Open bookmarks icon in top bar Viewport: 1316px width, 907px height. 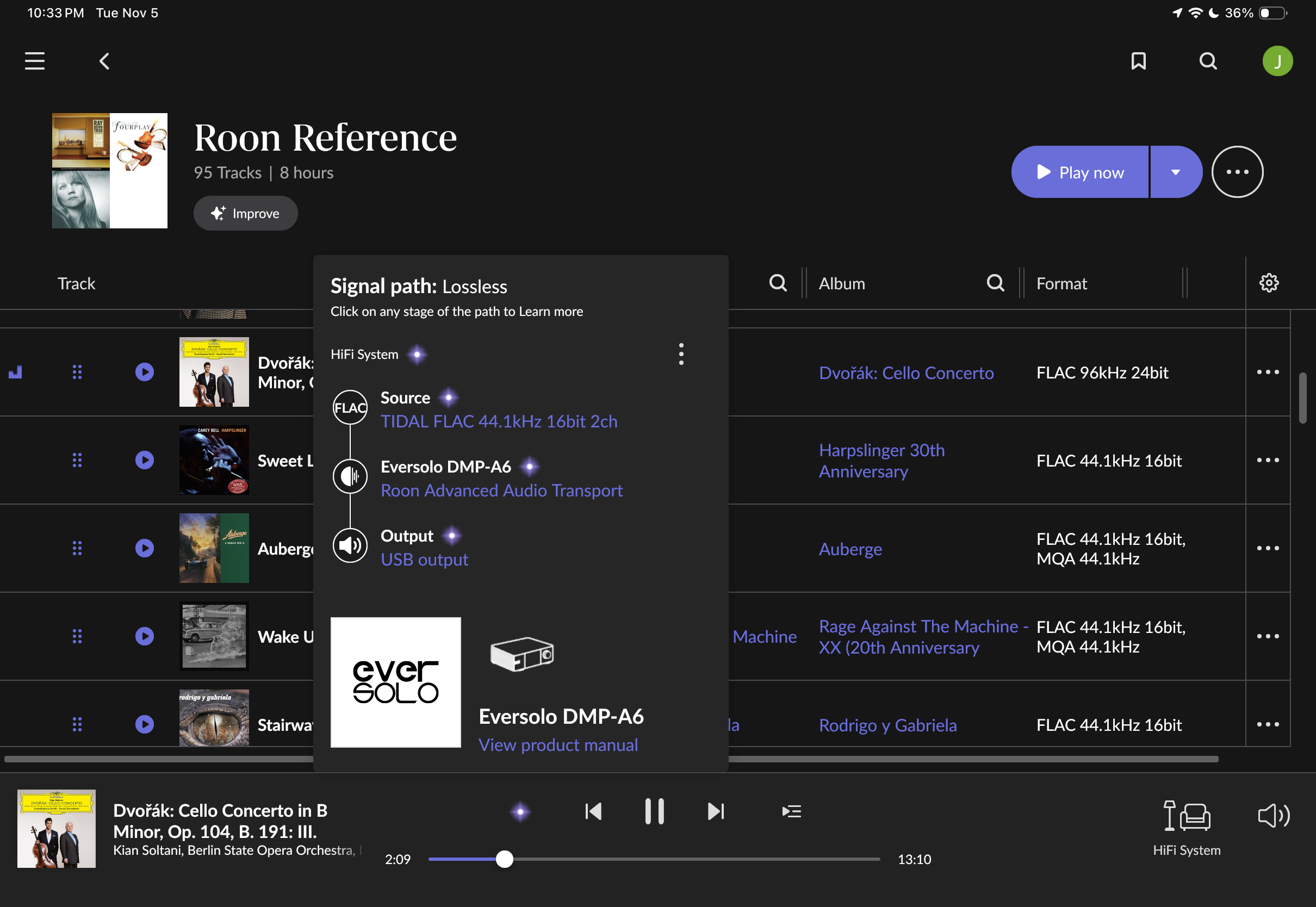click(1138, 61)
